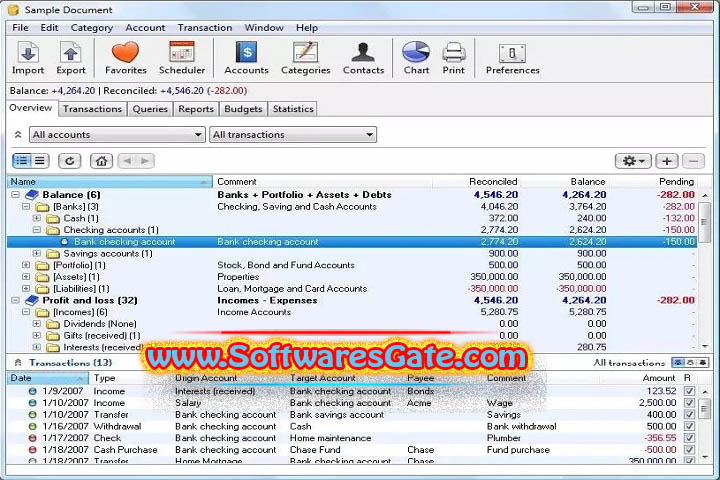This screenshot has width=720, height=480.
Task: Open the Help menu
Action: pyautogui.click(x=307, y=28)
